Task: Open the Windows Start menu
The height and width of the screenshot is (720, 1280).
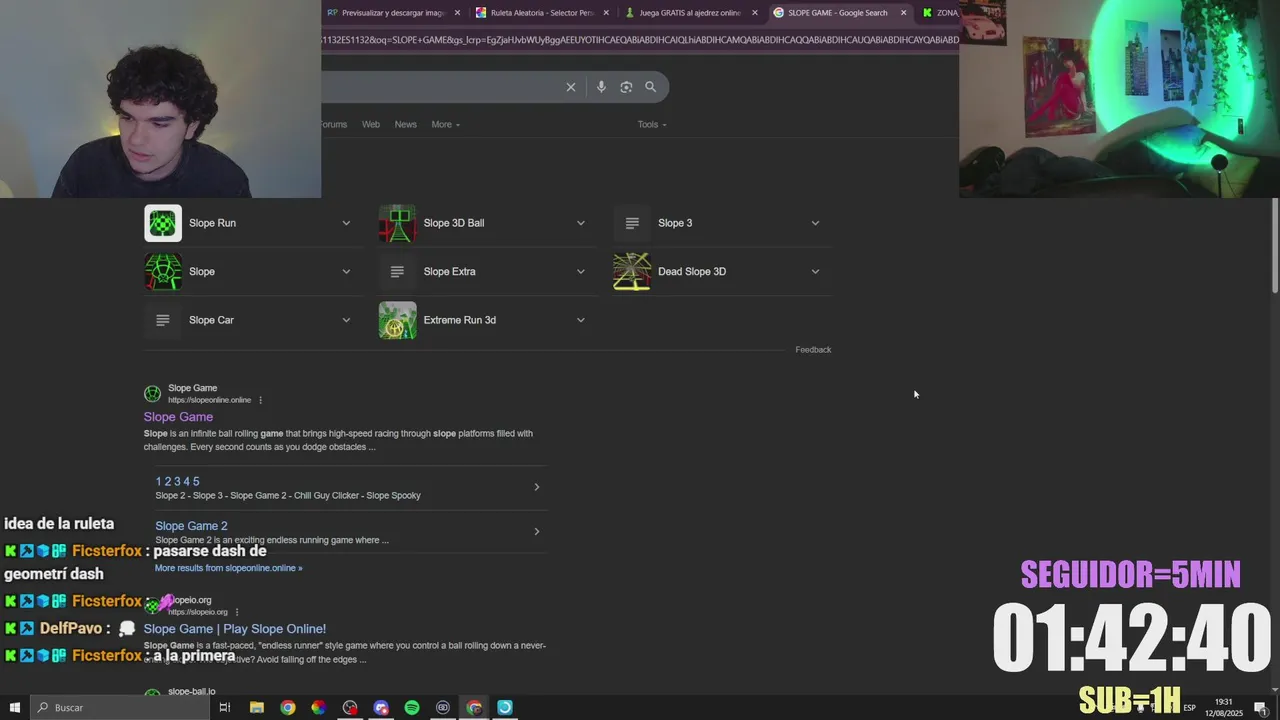Action: [x=14, y=708]
